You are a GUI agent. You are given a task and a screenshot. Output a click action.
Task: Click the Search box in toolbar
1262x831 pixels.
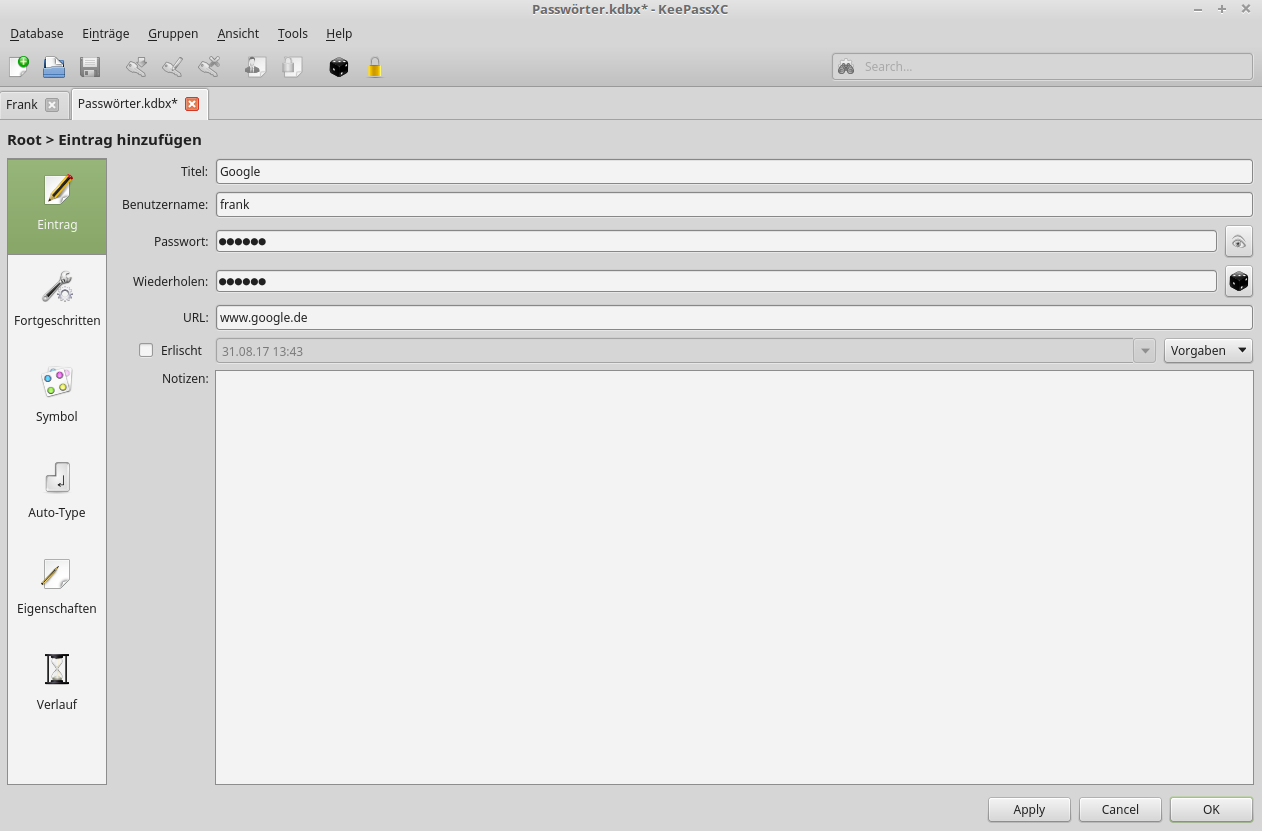pyautogui.click(x=1042, y=67)
